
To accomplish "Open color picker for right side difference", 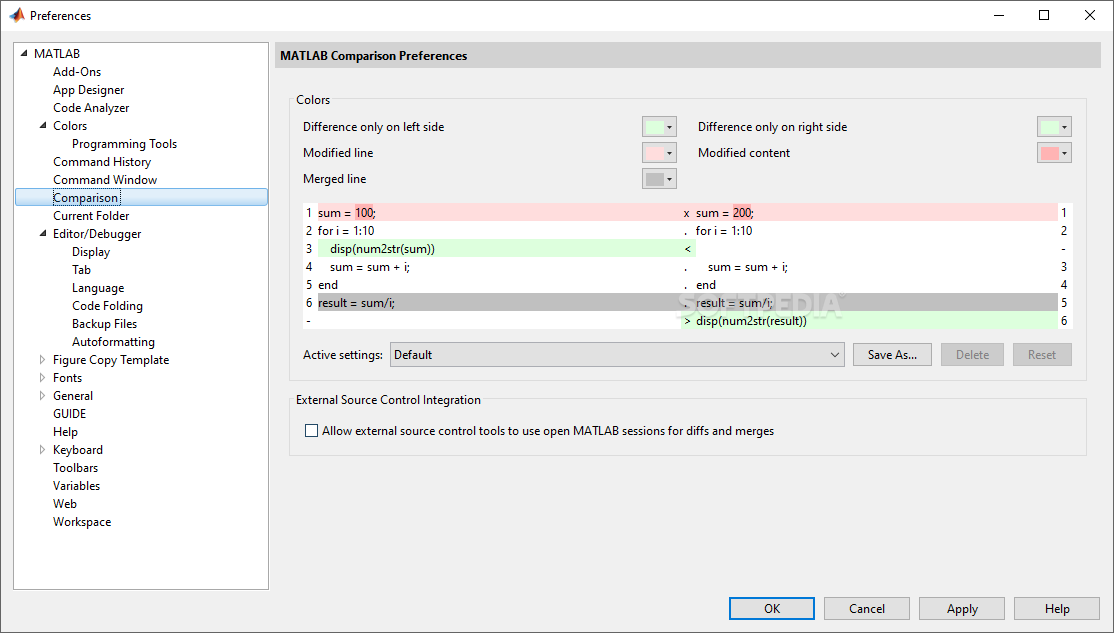I will pyautogui.click(x=1054, y=127).
